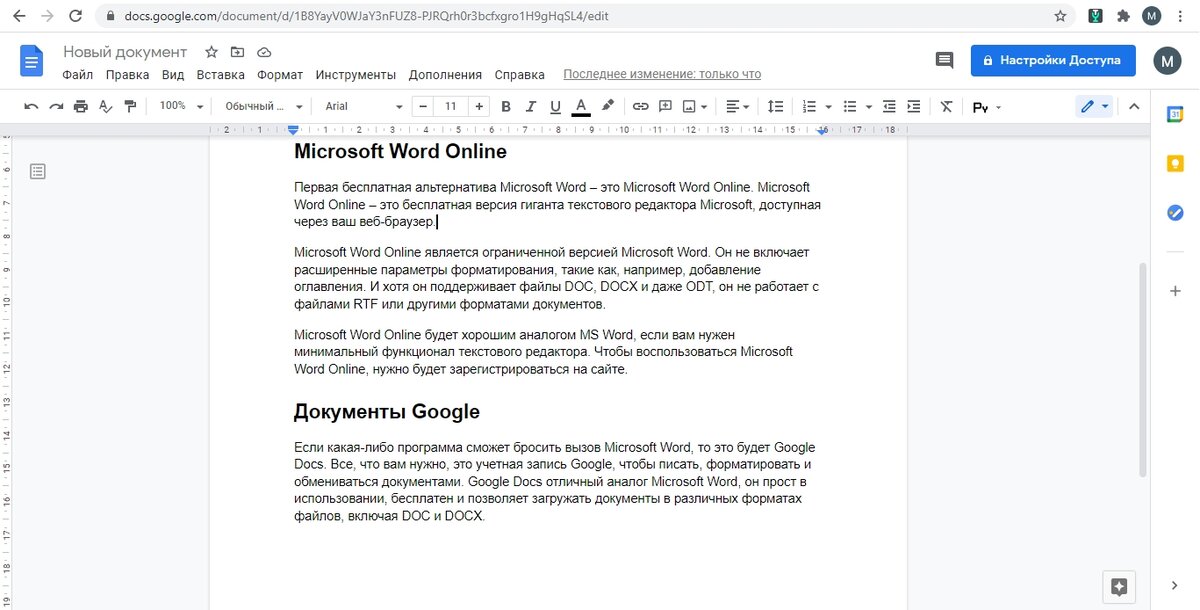
Task: Run spelling check from toolbar
Action: coord(105,106)
